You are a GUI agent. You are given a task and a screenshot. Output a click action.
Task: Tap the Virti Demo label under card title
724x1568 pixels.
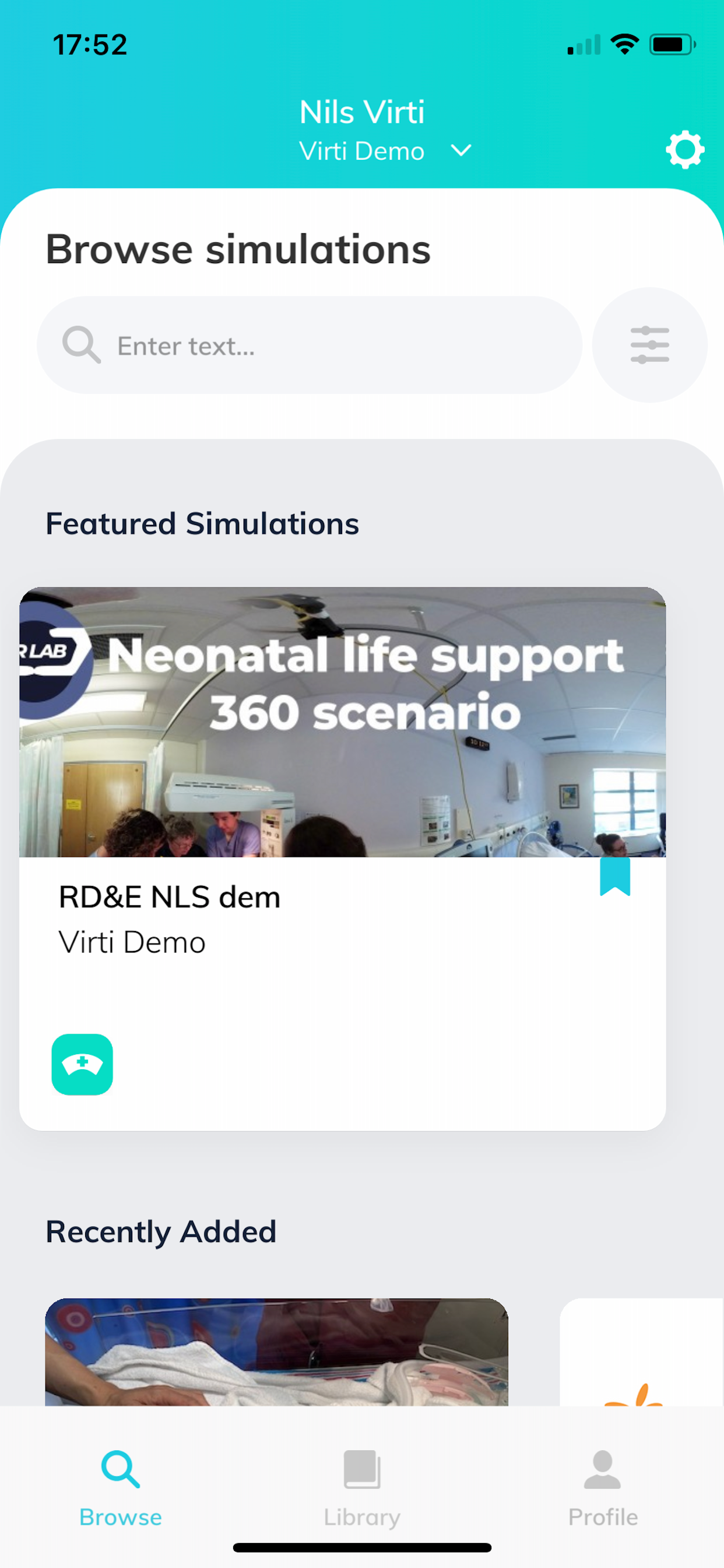pyautogui.click(x=132, y=942)
